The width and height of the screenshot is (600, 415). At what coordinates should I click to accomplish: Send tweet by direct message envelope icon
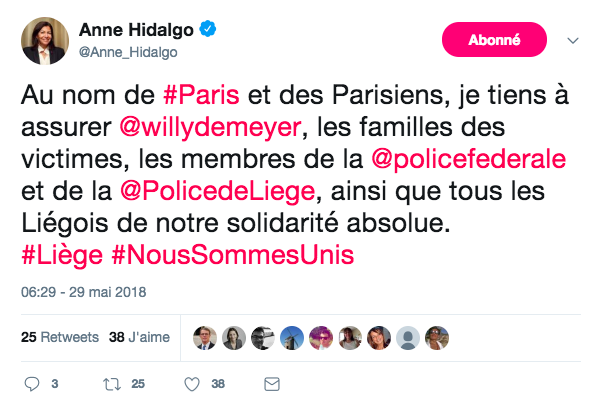[x=270, y=383]
